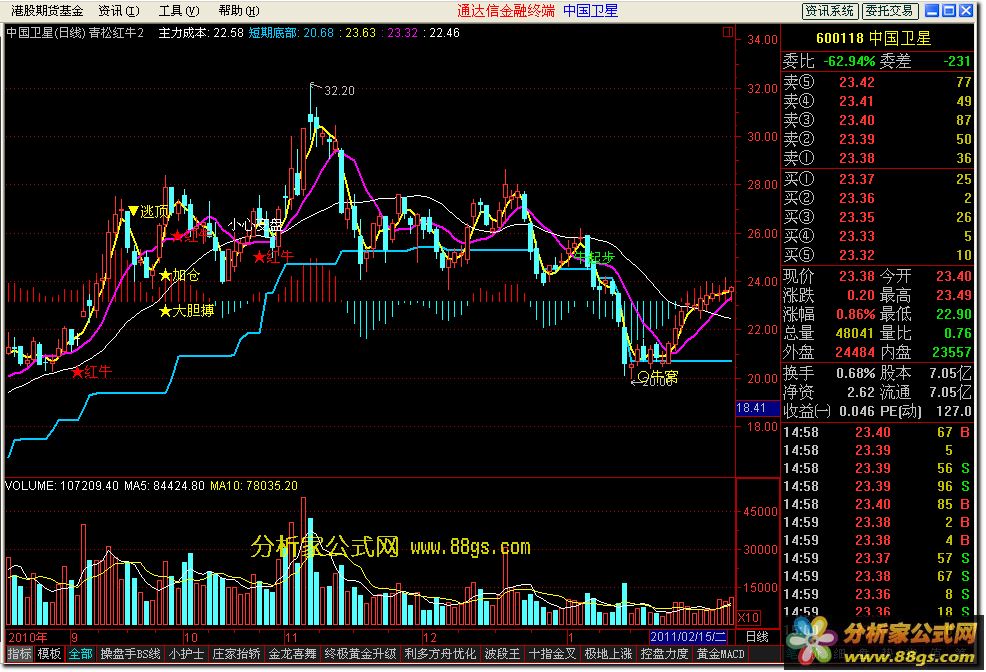Click the 委托交易 button
Image resolution: width=986 pixels, height=672 pixels.
coord(889,11)
